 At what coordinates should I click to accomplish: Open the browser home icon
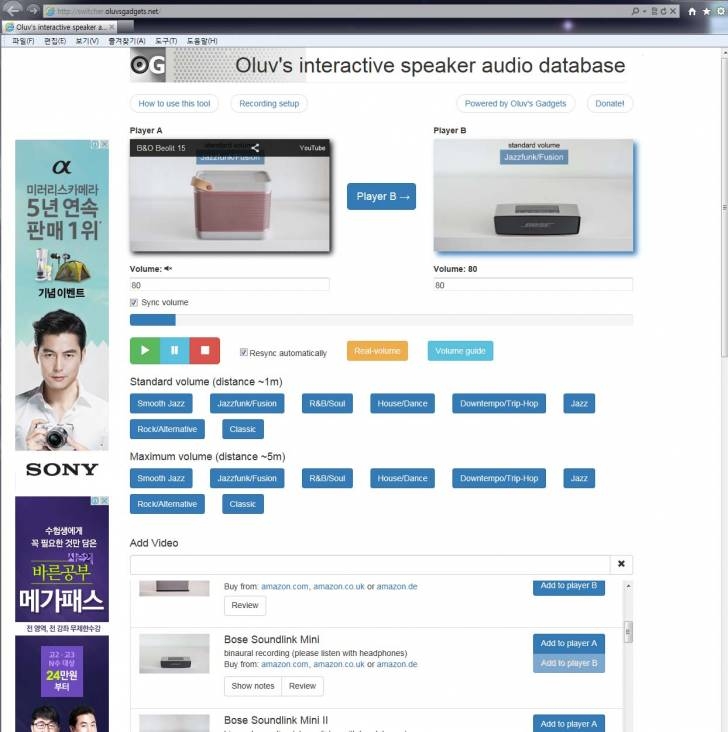click(x=692, y=11)
